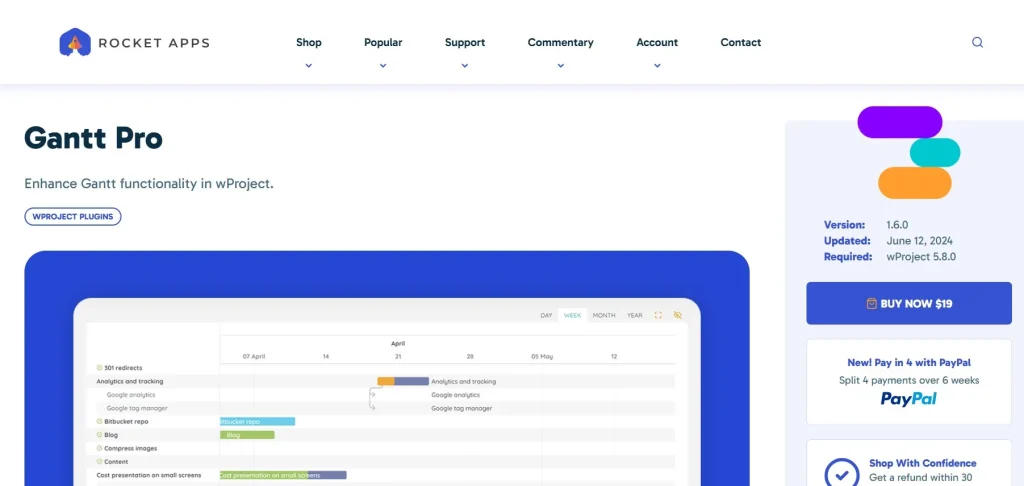Click the Shop With Confidence checkmark badge

(x=842, y=472)
